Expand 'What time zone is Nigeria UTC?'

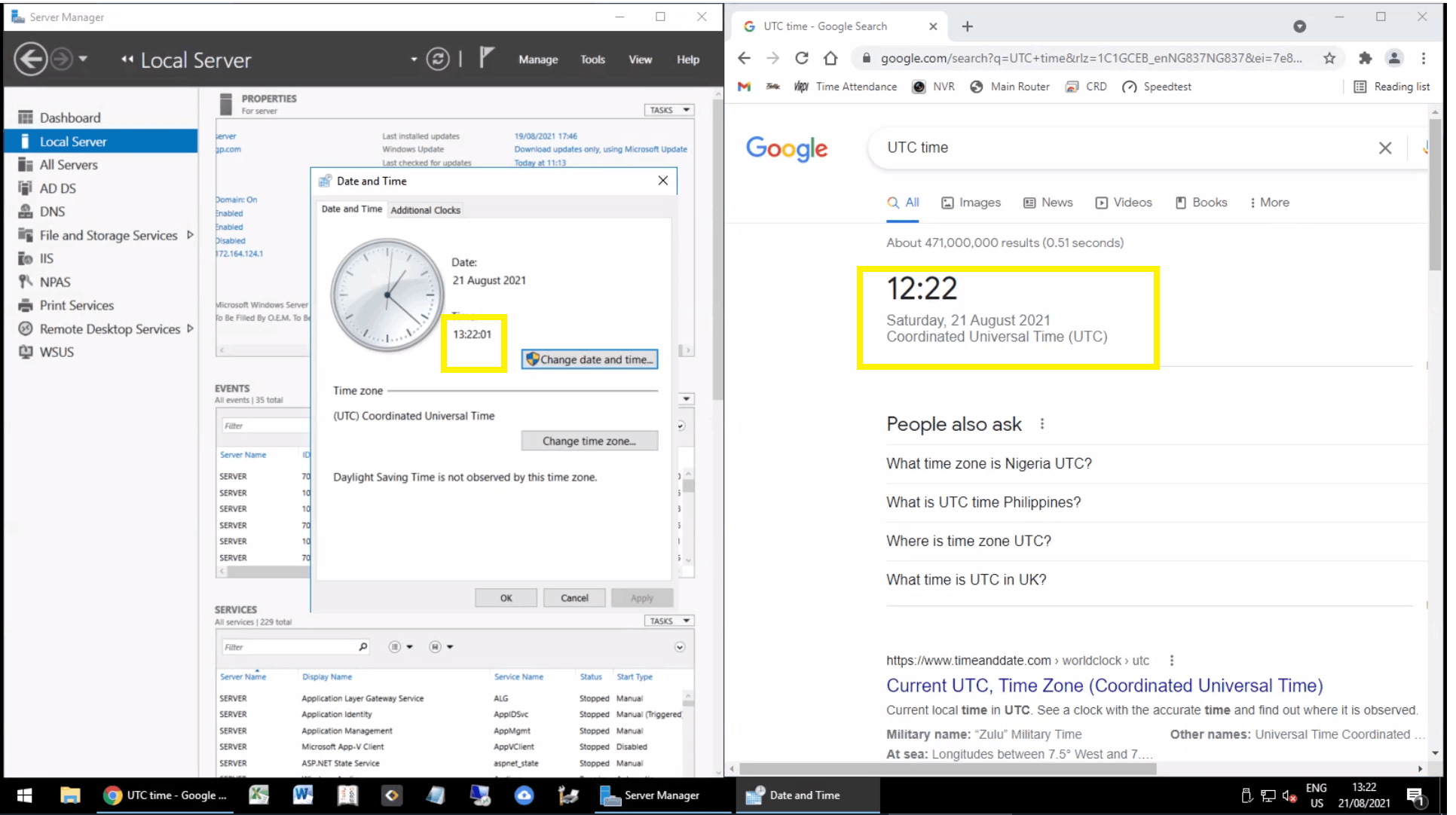(1156, 463)
